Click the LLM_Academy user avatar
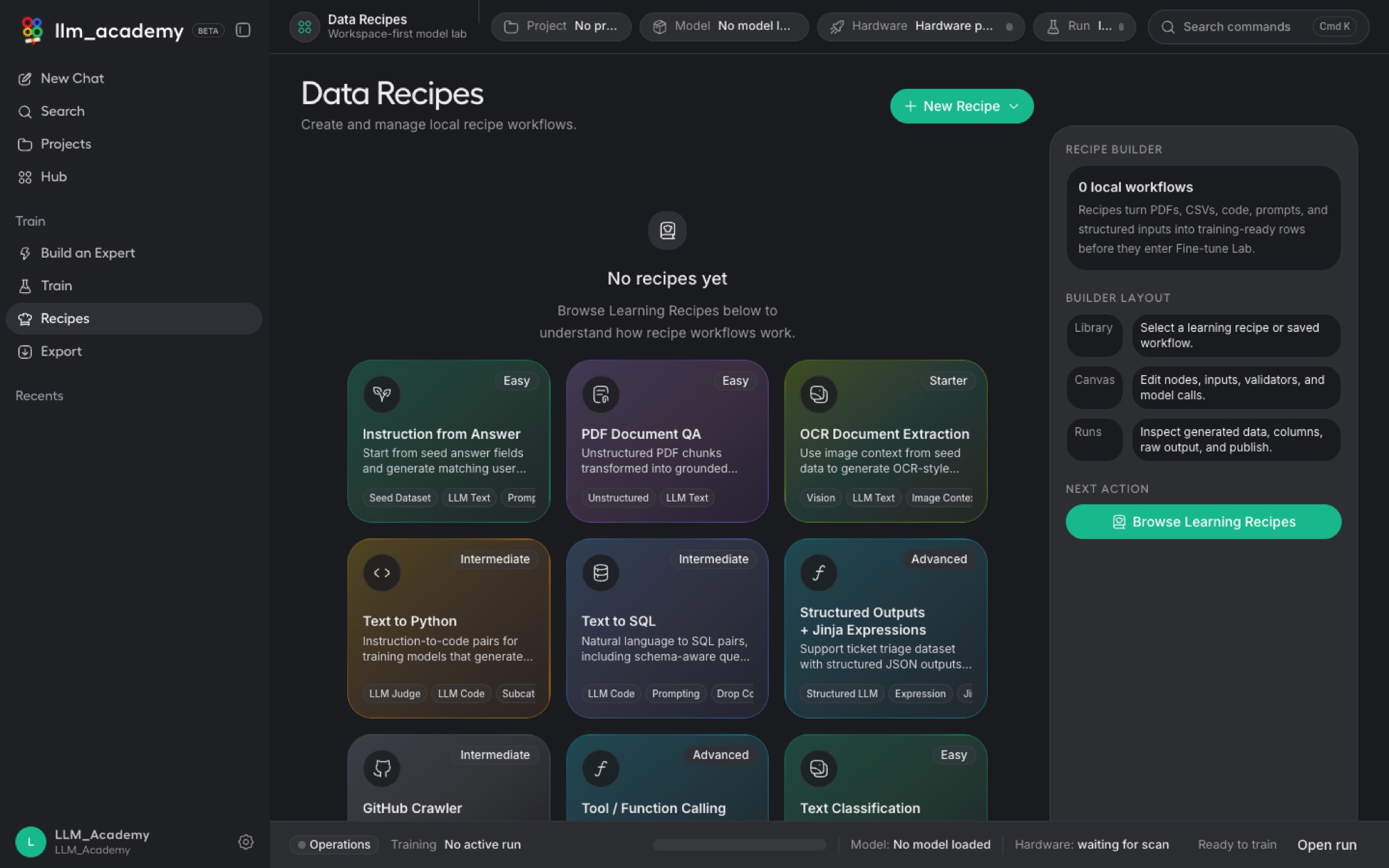1389x868 pixels. pos(31,842)
